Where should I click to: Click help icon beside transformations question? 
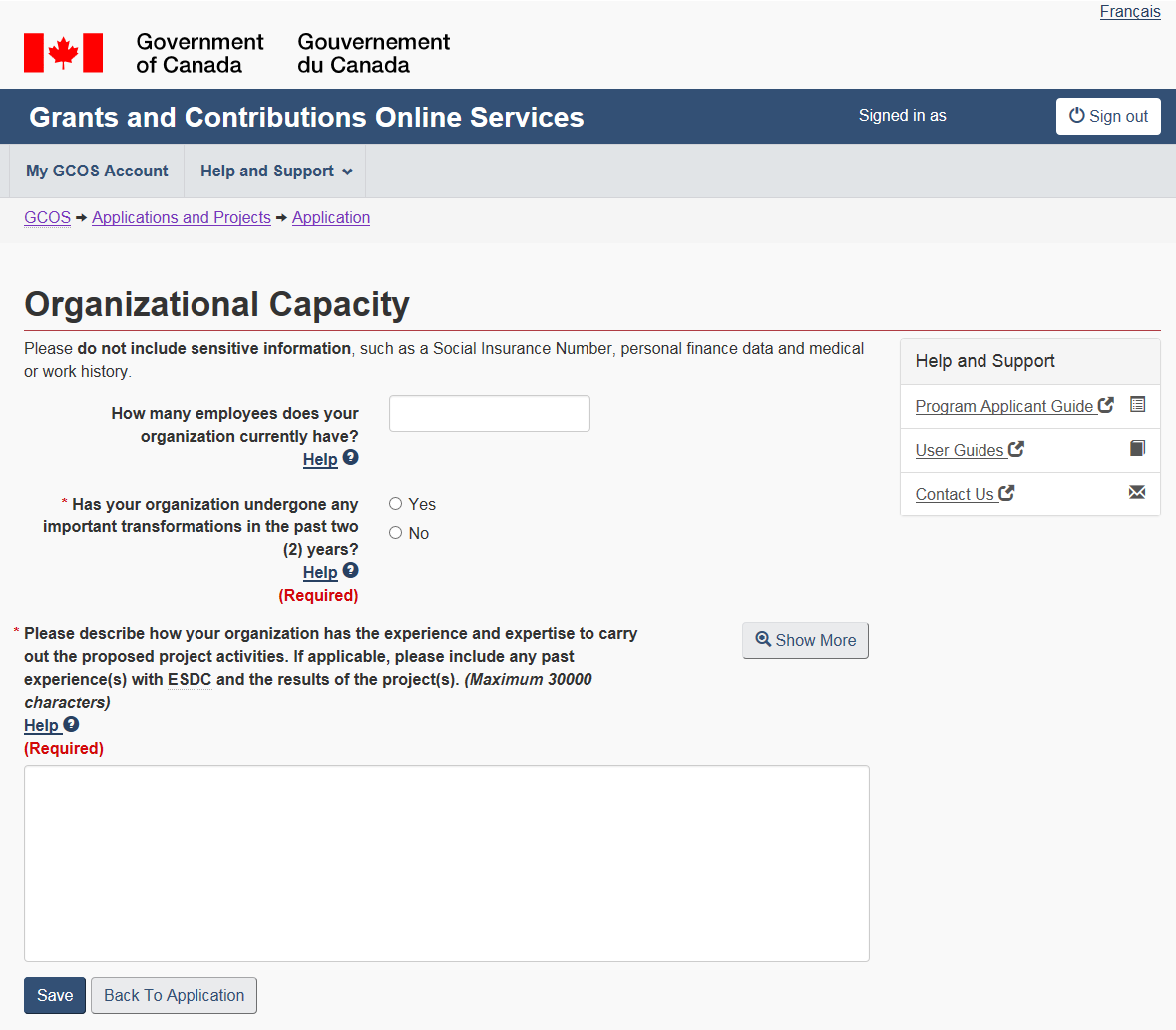click(x=350, y=571)
